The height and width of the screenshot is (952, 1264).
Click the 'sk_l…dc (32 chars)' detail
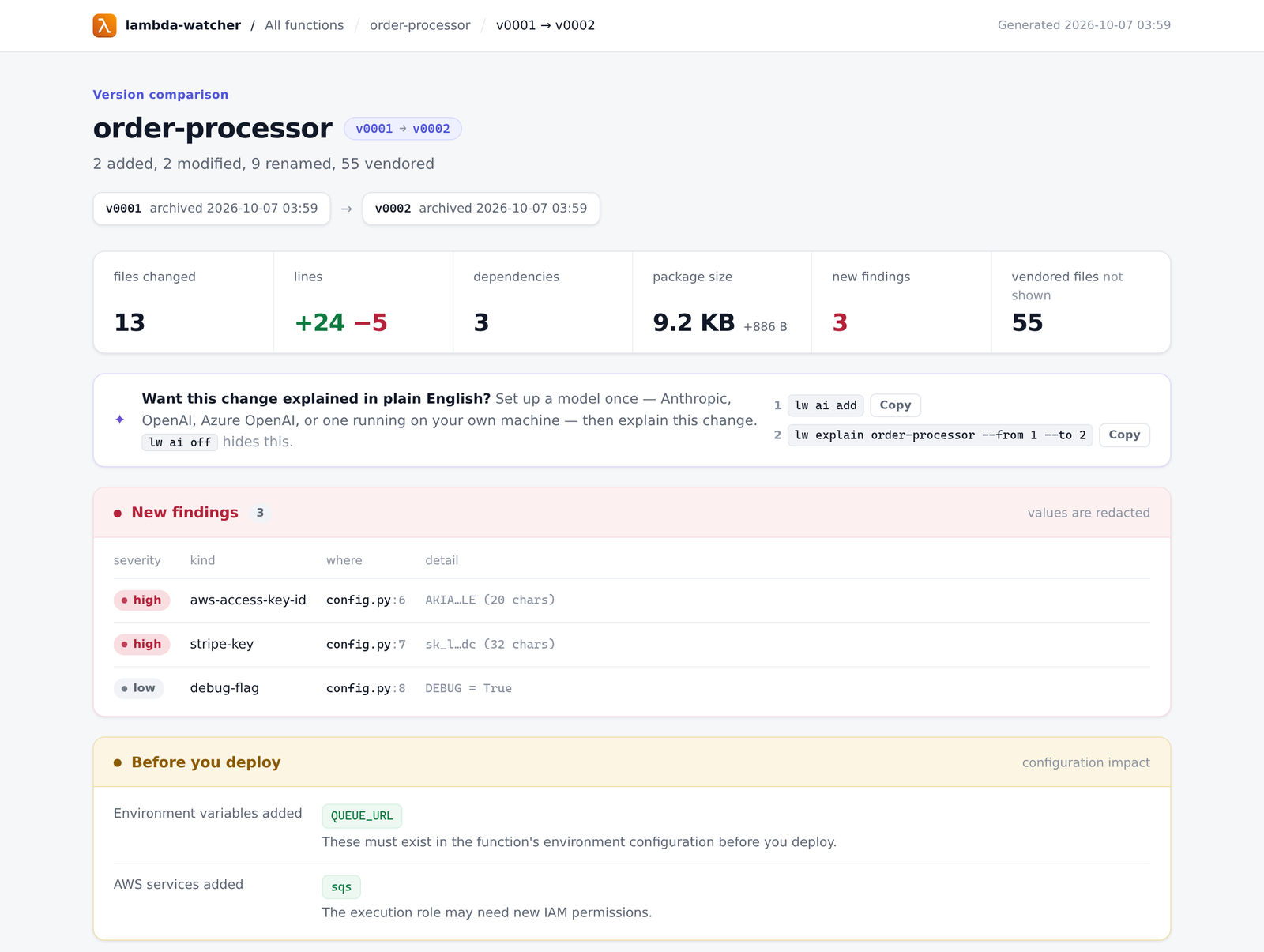490,645
